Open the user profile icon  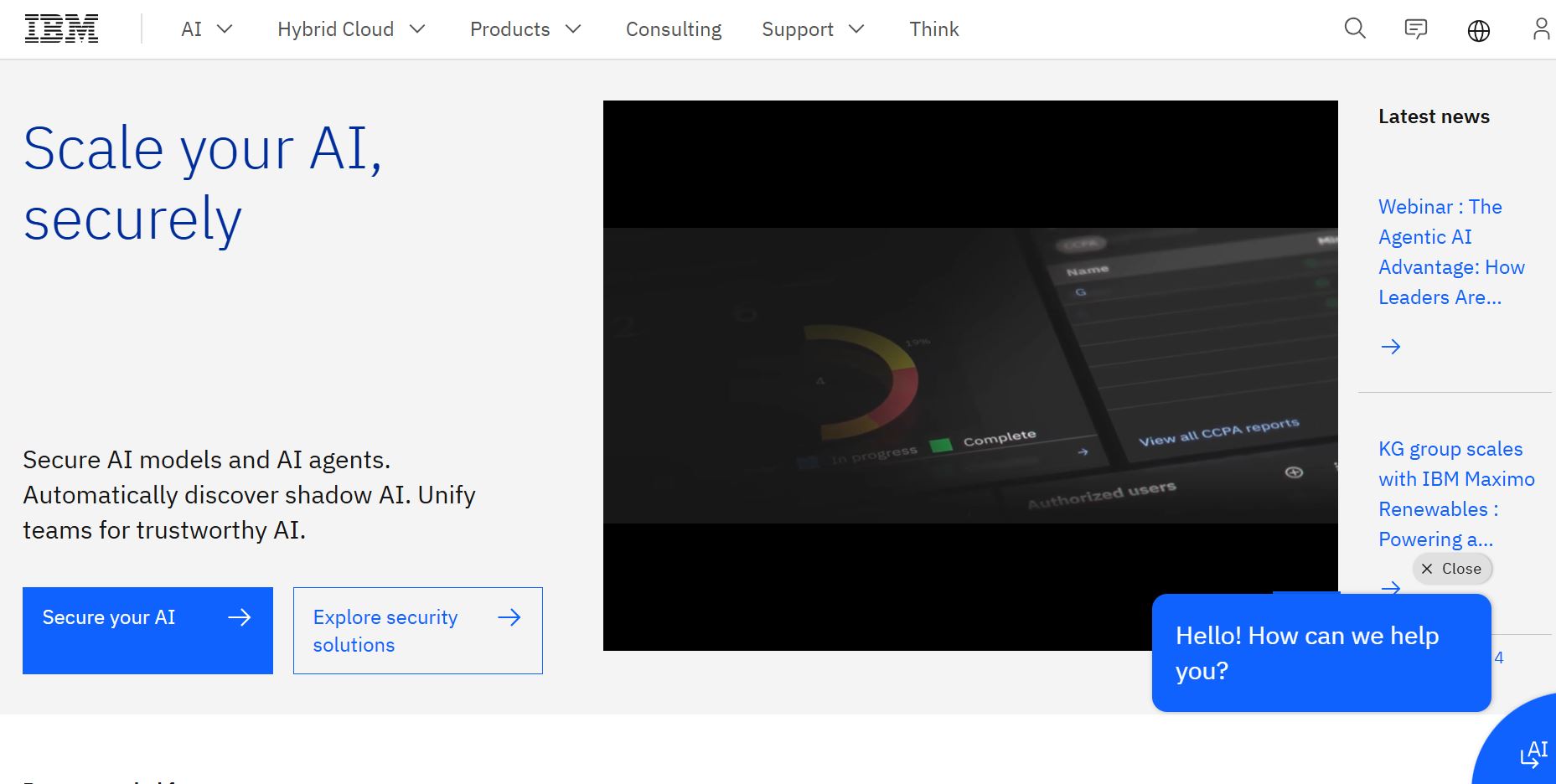point(1541,29)
